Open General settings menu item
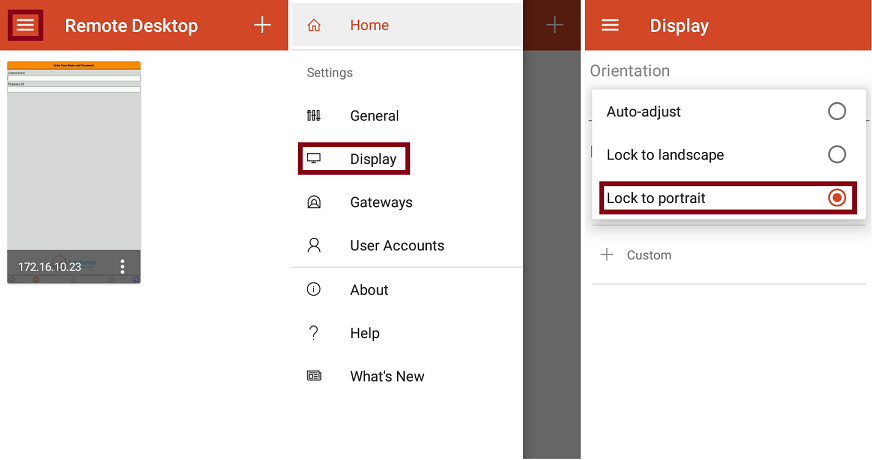This screenshot has height=460, width=872. click(374, 116)
